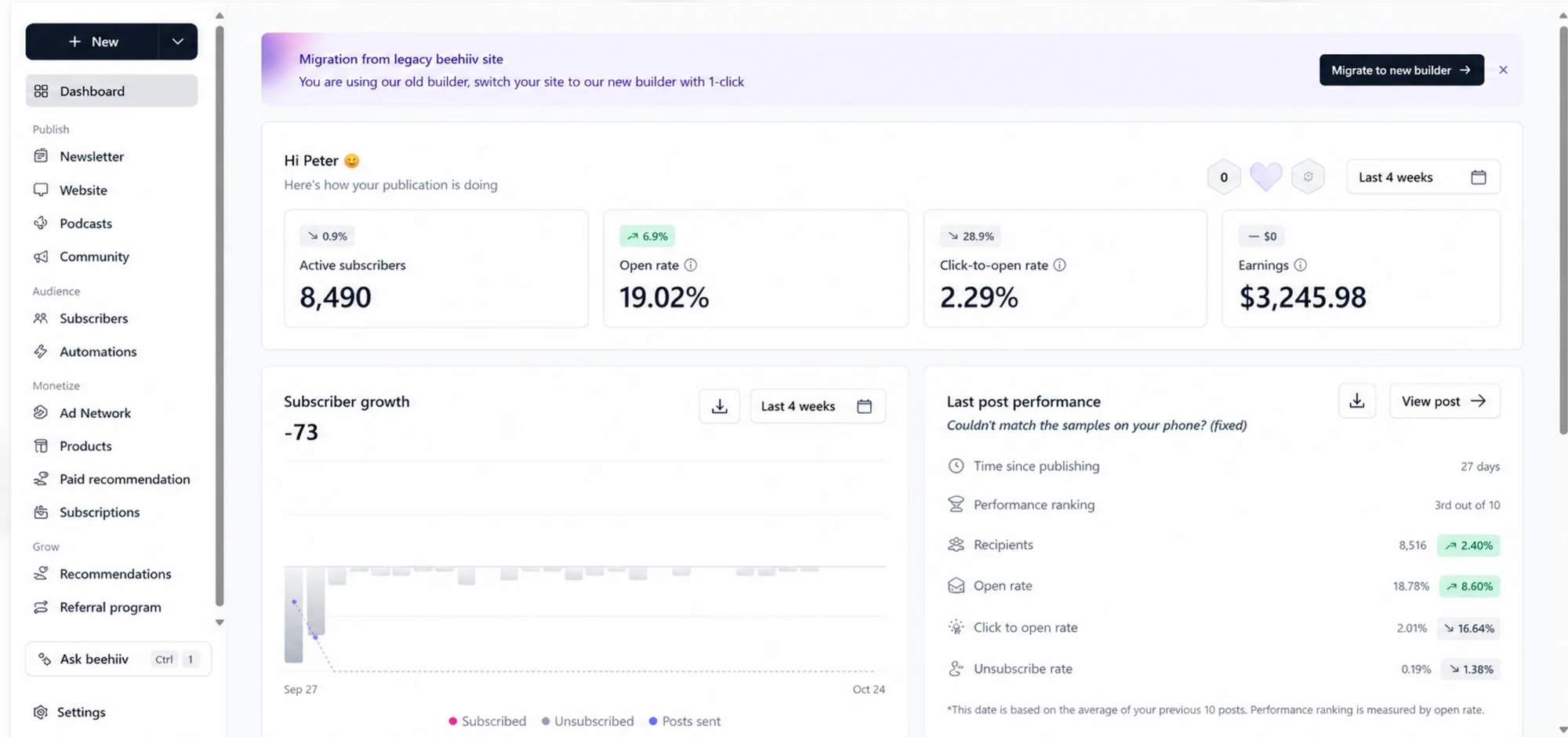Click the Performance ranking "3rd out of 10"
Viewport: 1568px width, 737px height.
(1467, 505)
